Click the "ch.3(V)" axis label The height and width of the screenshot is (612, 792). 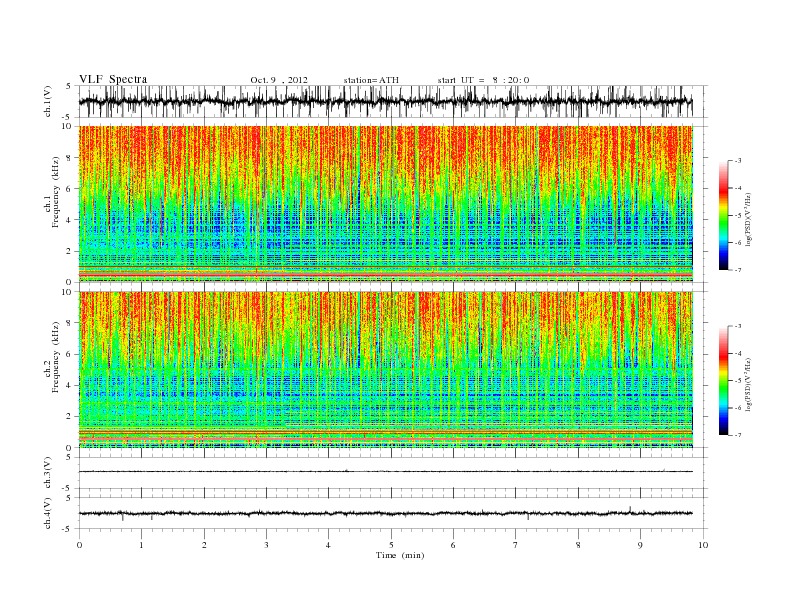coord(48,473)
